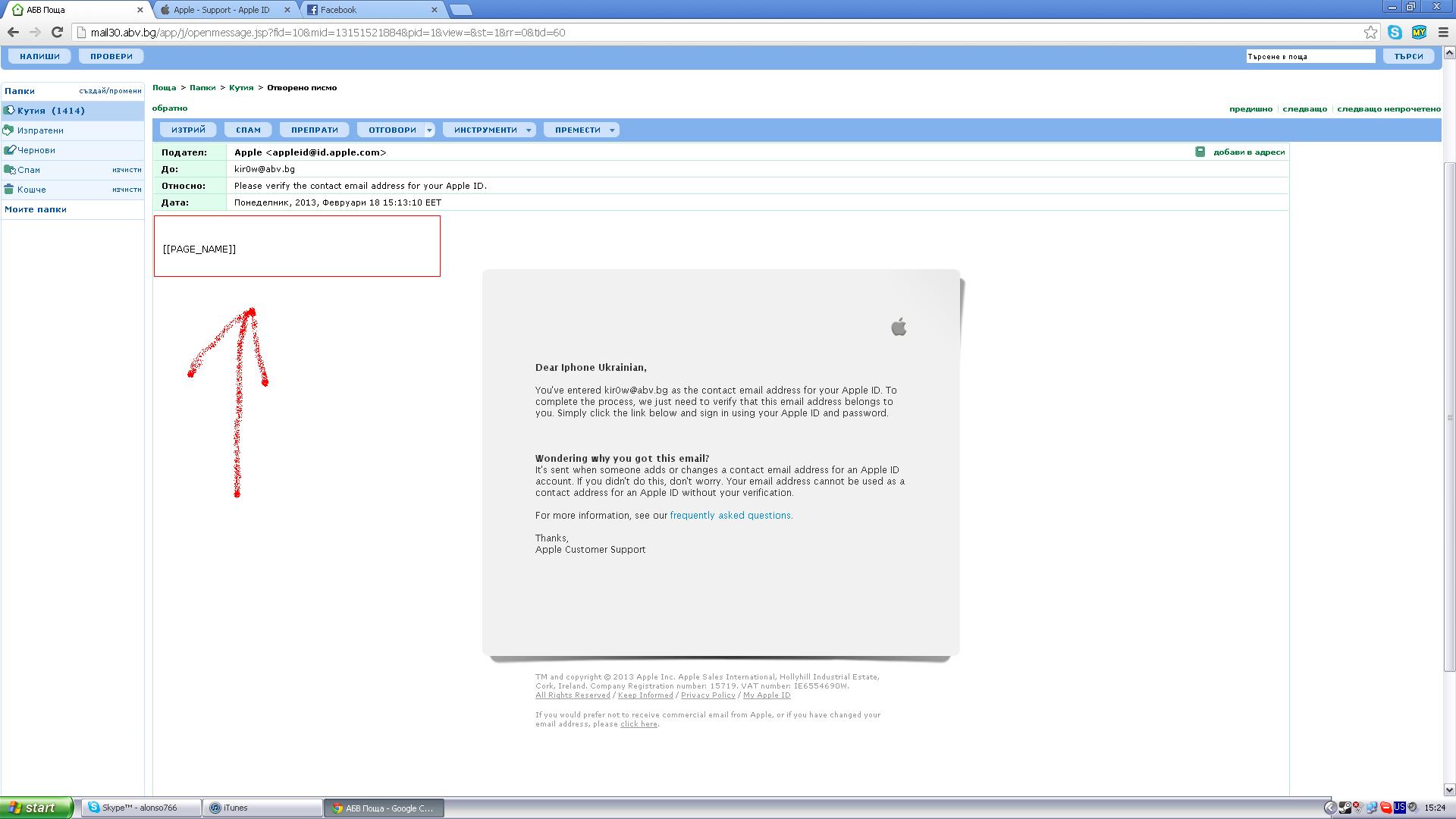Click the Skype do-not-disturb tray icon
Image resolution: width=1456 pixels, height=819 pixels.
(1386, 807)
